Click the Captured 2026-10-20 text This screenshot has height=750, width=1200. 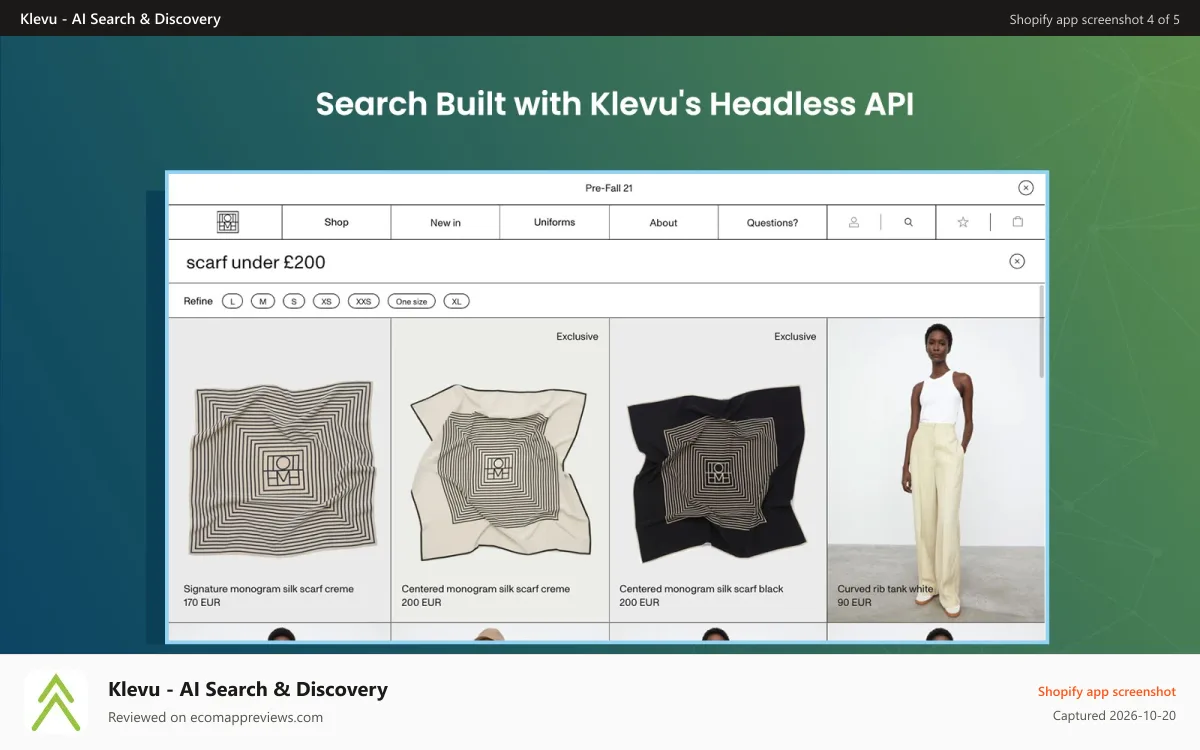pyautogui.click(x=1114, y=716)
